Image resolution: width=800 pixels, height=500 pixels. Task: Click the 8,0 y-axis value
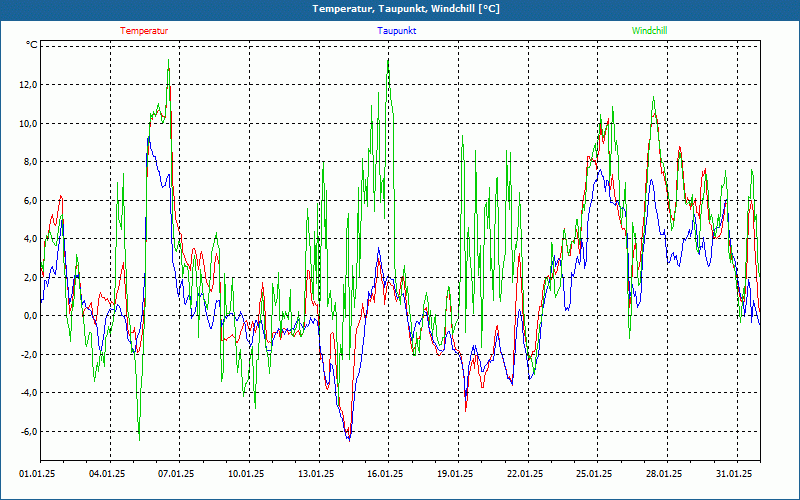pos(31,162)
